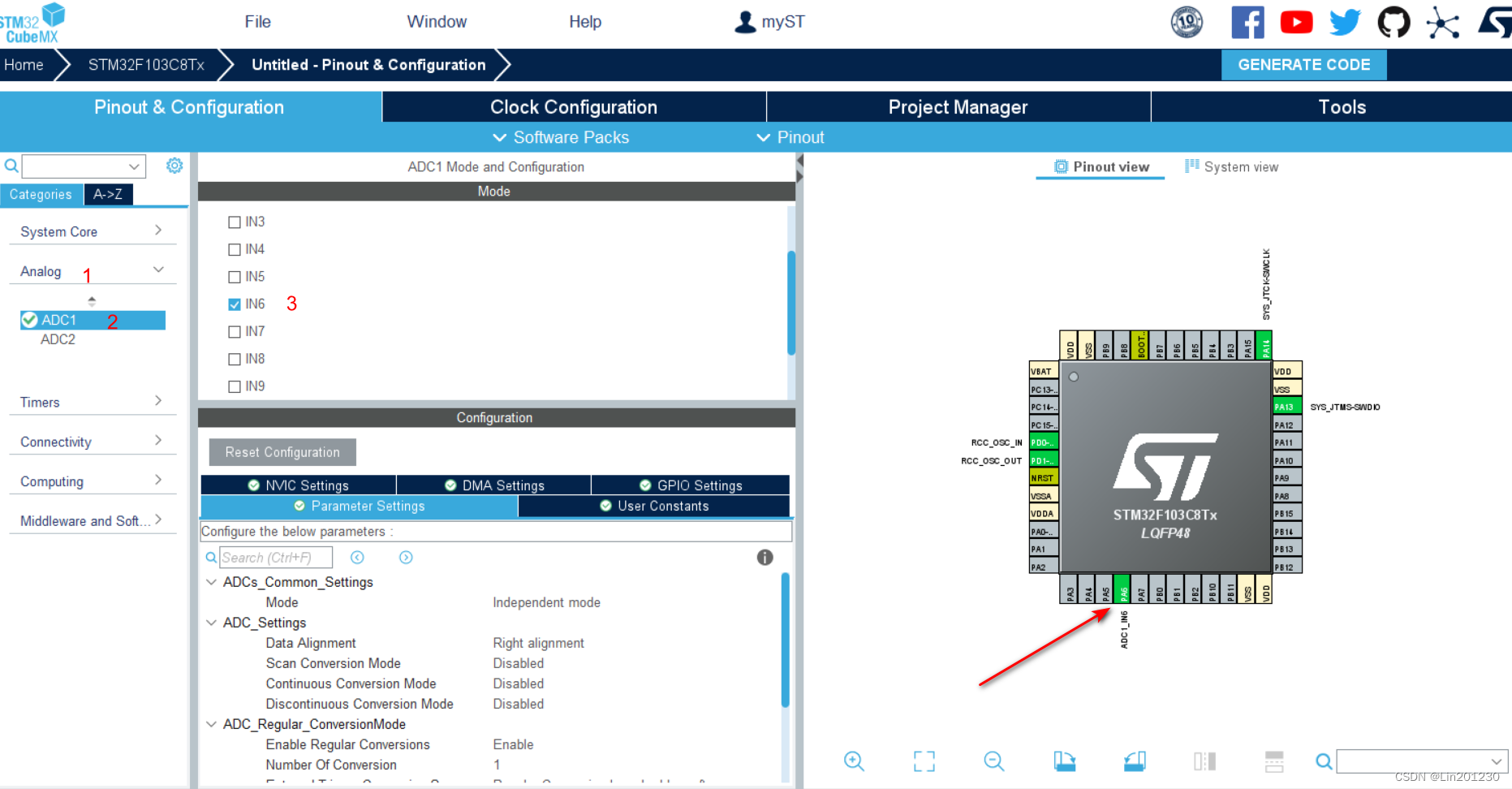Click the best-fit pinout view icon
This screenshot has height=789, width=1512.
[924, 761]
